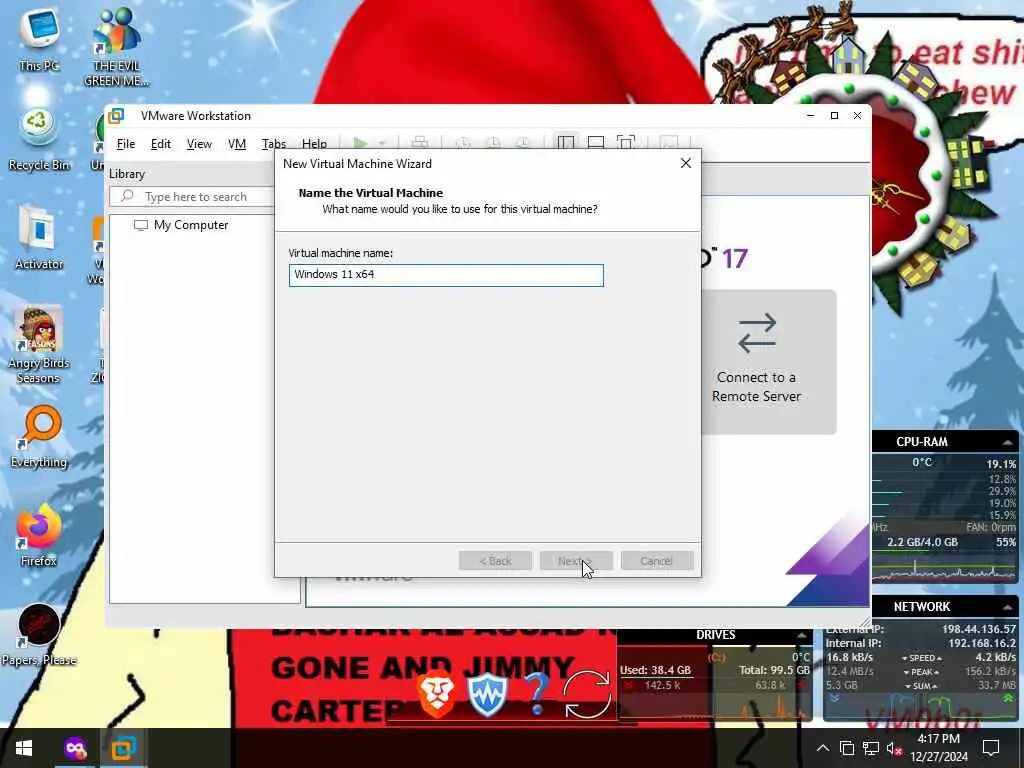
Task: Close the New Virtual Machine Wizard dialog
Action: pos(686,163)
